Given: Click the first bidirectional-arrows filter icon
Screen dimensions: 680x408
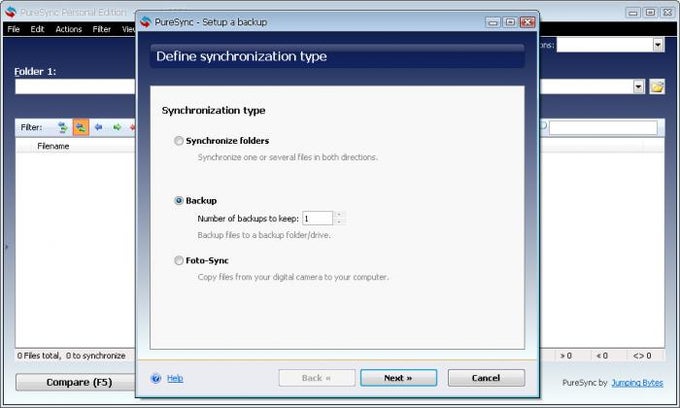Looking at the screenshot, I should coord(62,127).
